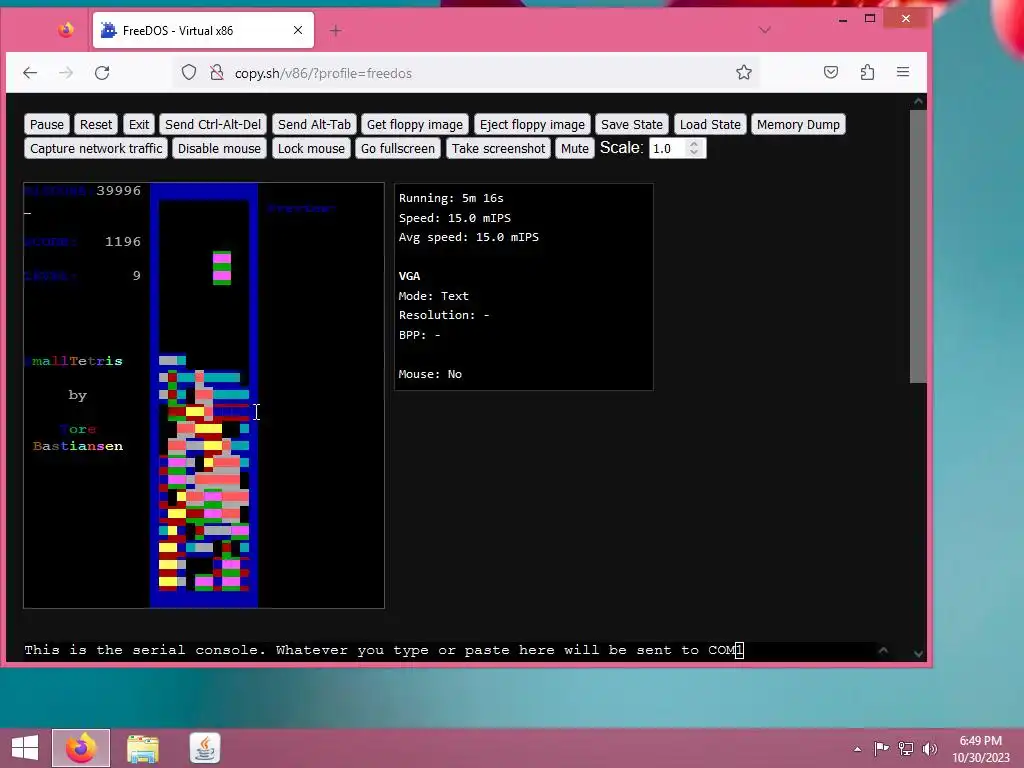The height and width of the screenshot is (768, 1024).
Task: Send Ctrl-Alt-Del to the emulator
Action: (213, 124)
